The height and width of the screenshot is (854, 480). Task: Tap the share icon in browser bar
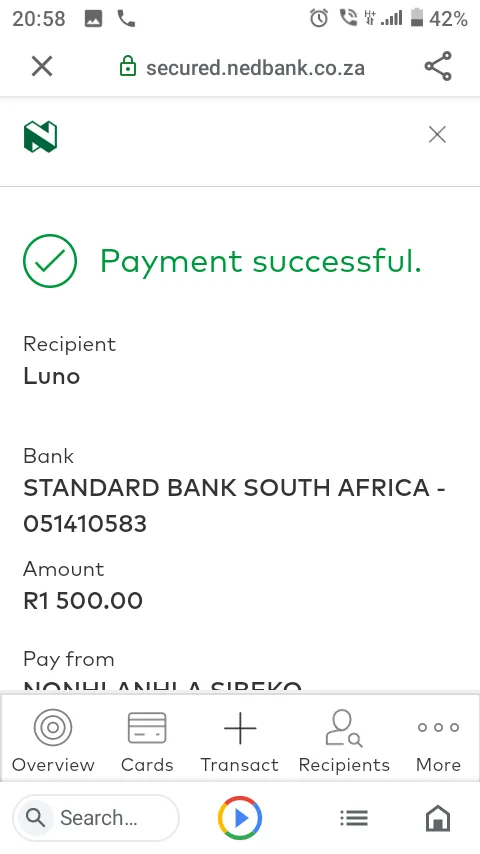coord(438,66)
